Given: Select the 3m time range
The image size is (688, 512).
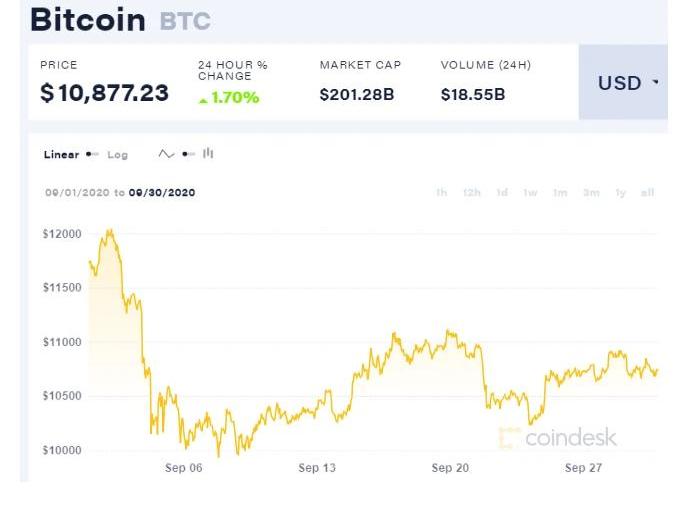Looking at the screenshot, I should [x=591, y=193].
